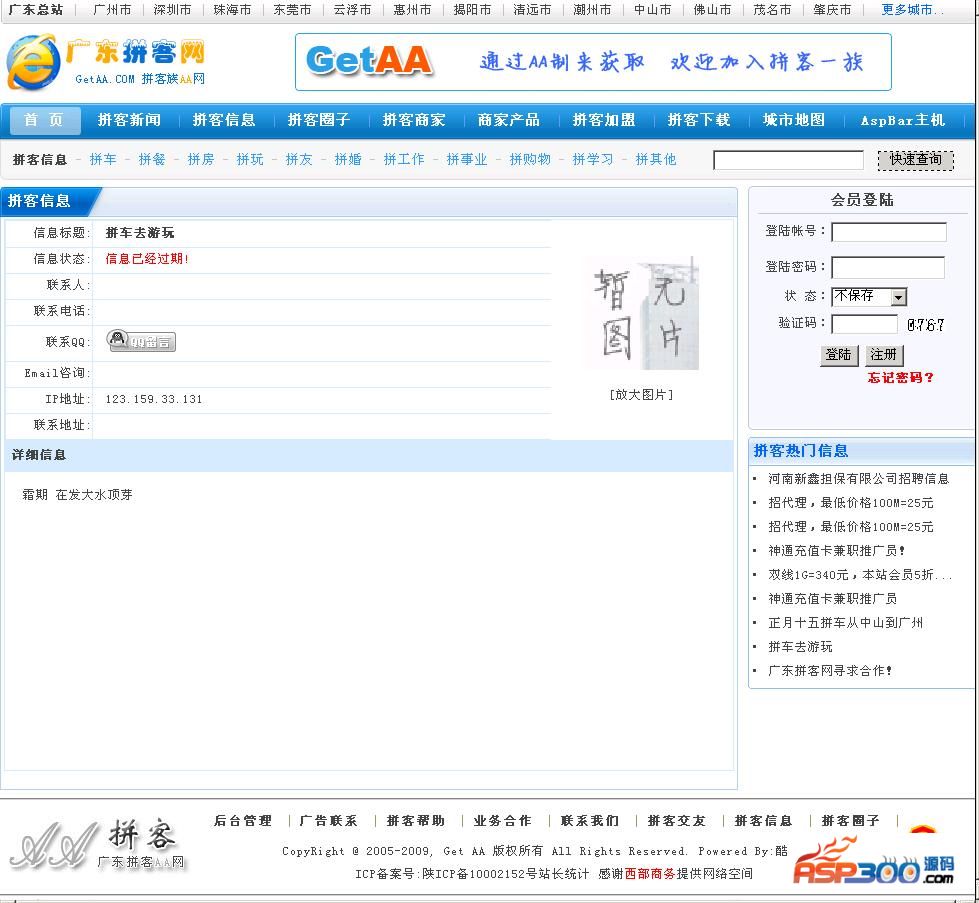The width and height of the screenshot is (979, 903).
Task: Open 联系我们 footer link
Action: point(590,821)
